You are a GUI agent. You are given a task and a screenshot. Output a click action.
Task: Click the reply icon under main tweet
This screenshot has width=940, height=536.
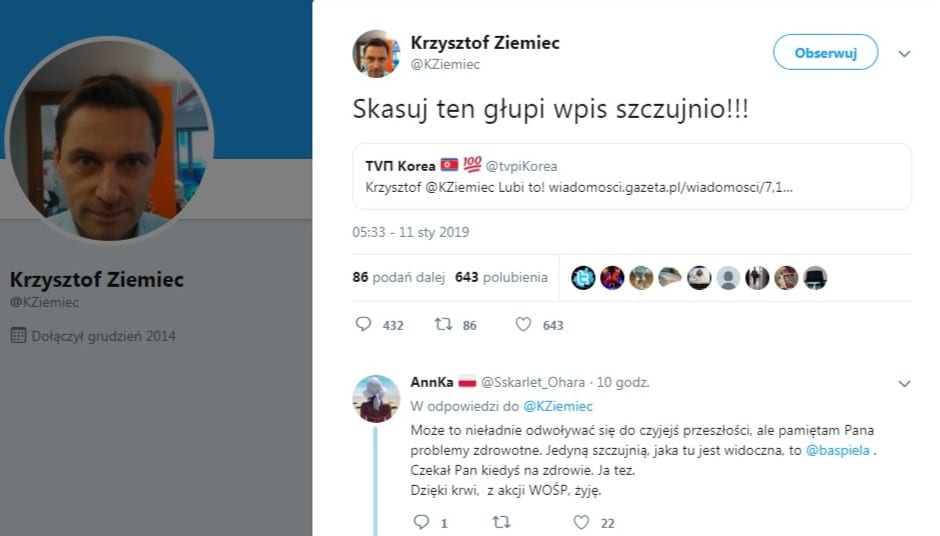[x=363, y=324]
